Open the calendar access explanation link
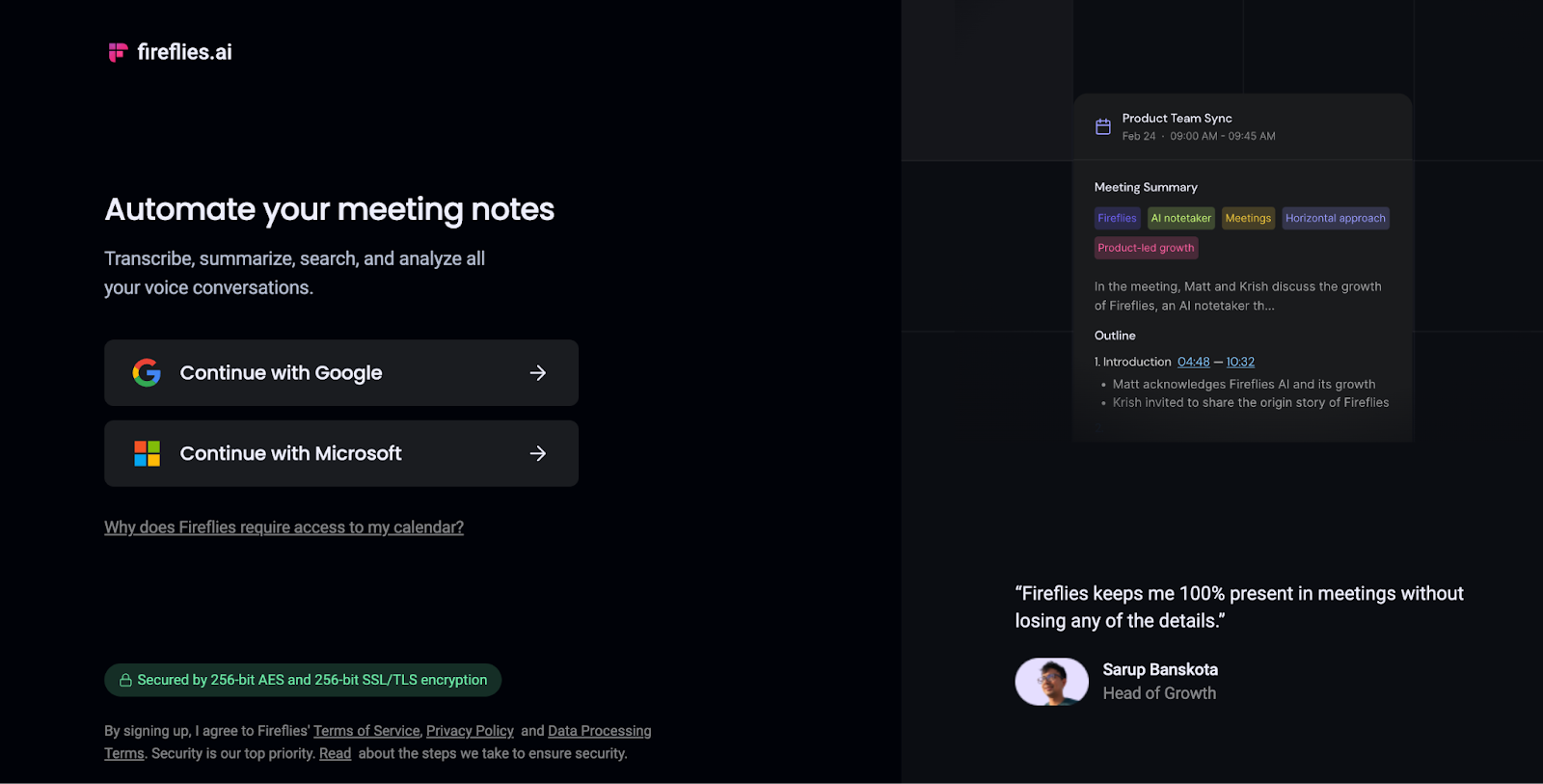This screenshot has width=1543, height=784. click(x=284, y=527)
